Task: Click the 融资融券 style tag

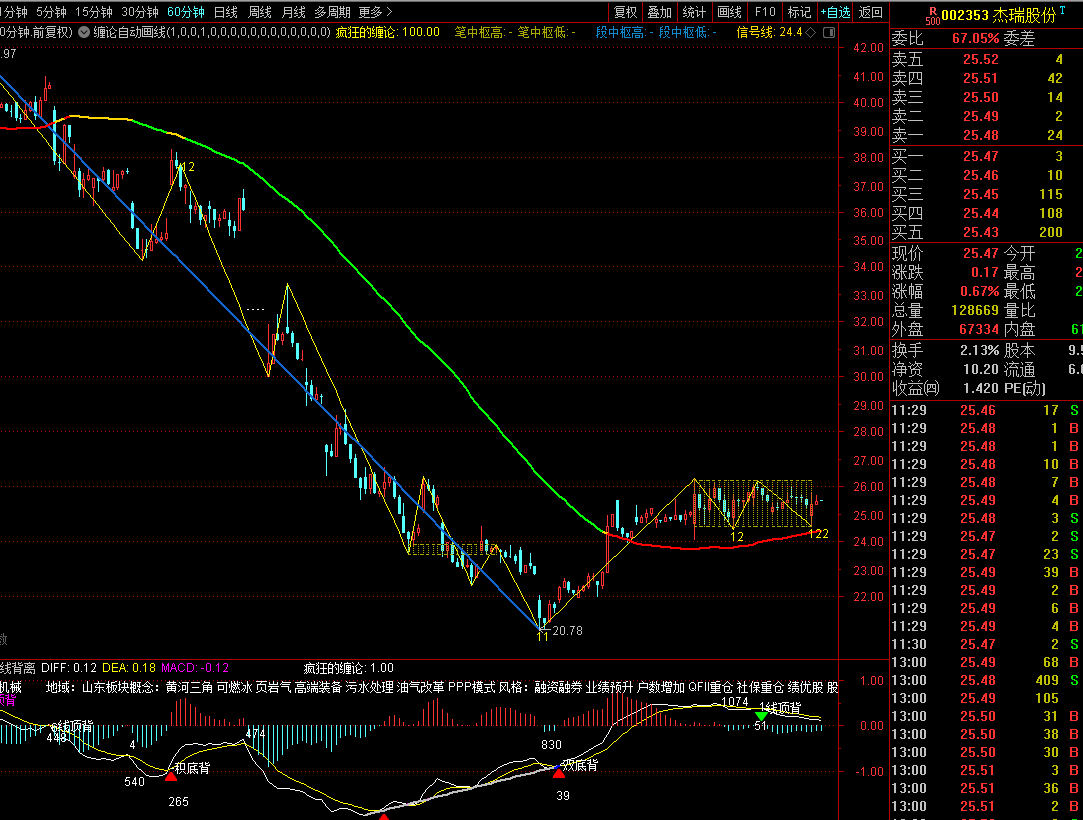Action: tap(558, 687)
